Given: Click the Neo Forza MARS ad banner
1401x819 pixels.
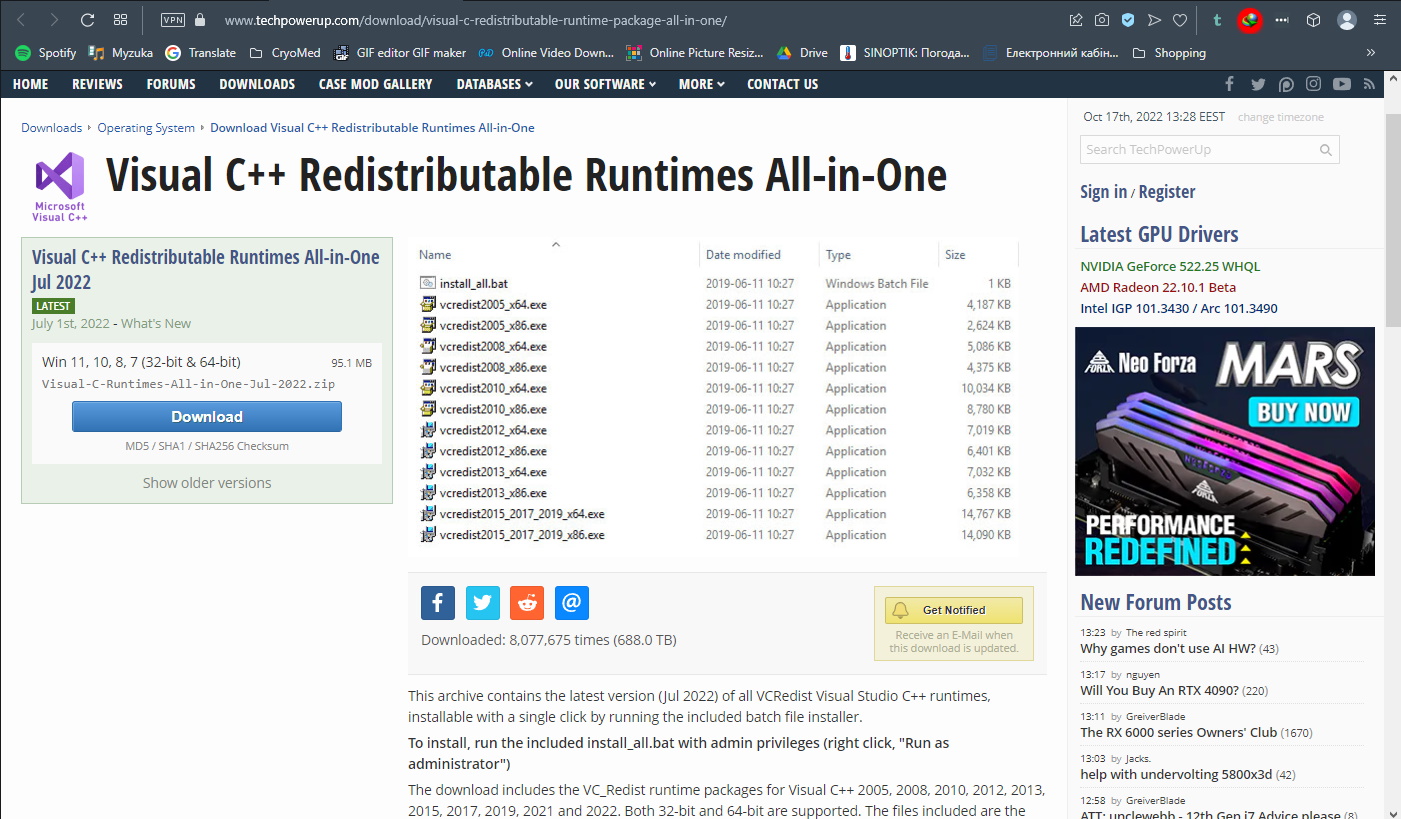Looking at the screenshot, I should pyautogui.click(x=1225, y=451).
